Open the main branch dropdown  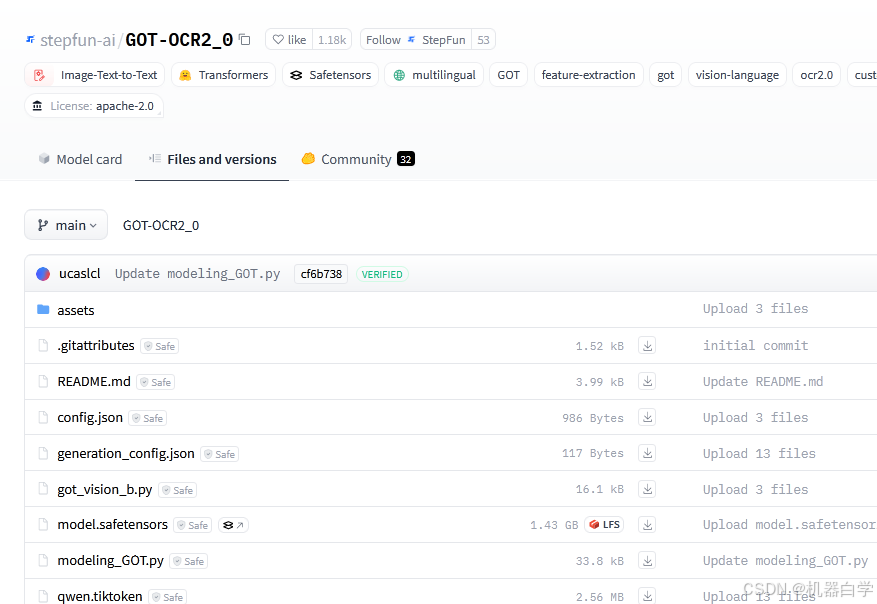[x=66, y=225]
